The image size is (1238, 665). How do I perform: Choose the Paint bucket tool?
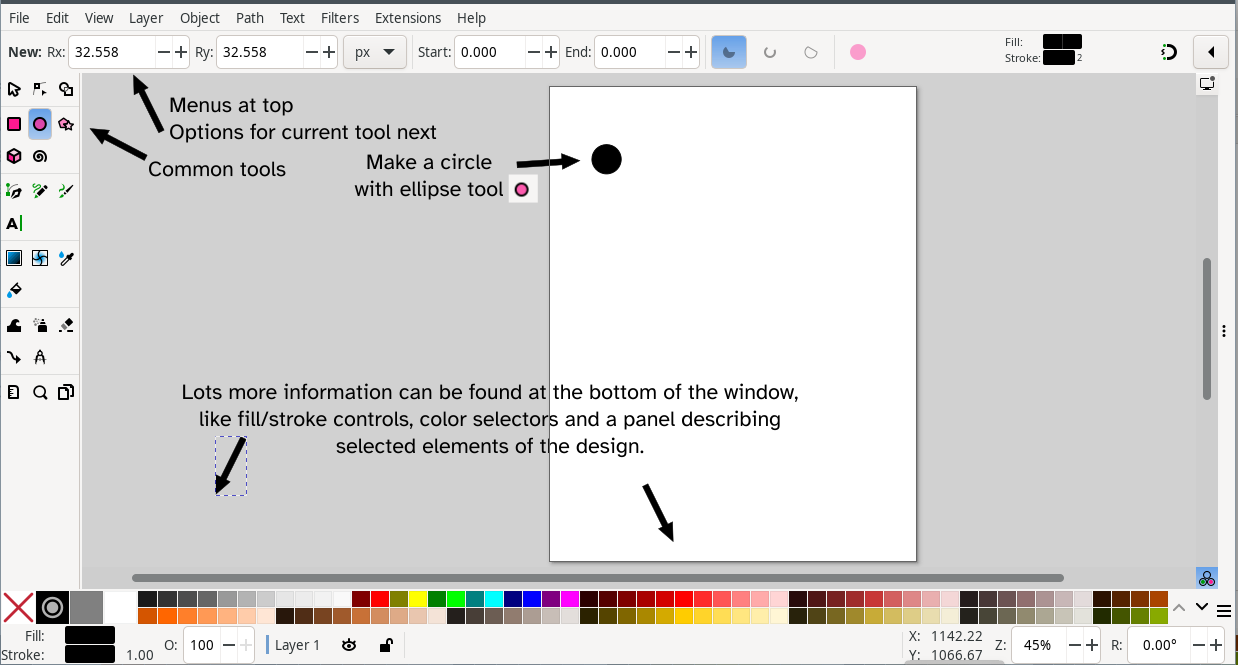(x=14, y=290)
